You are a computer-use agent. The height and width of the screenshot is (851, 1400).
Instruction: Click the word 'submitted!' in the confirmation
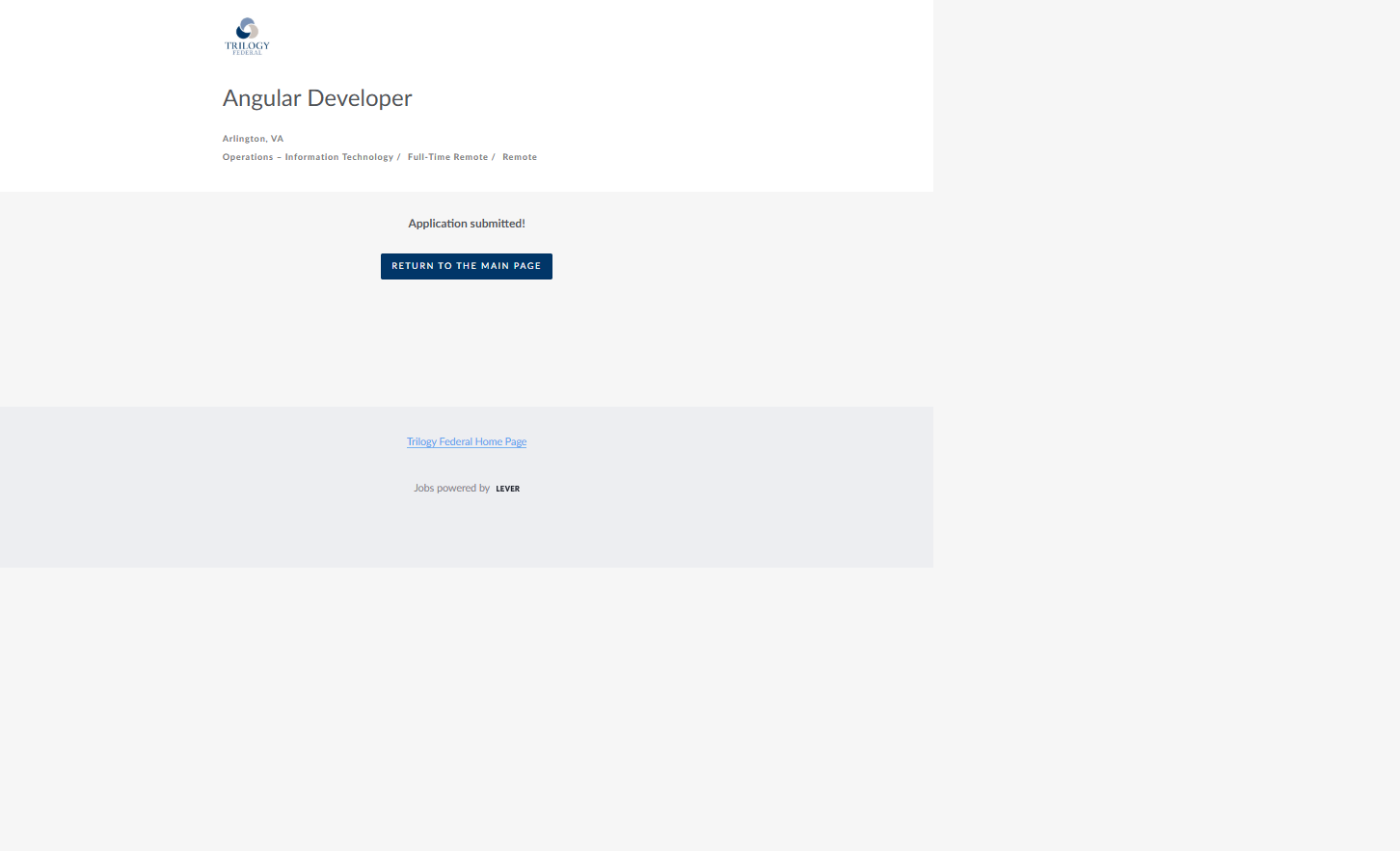[498, 224]
